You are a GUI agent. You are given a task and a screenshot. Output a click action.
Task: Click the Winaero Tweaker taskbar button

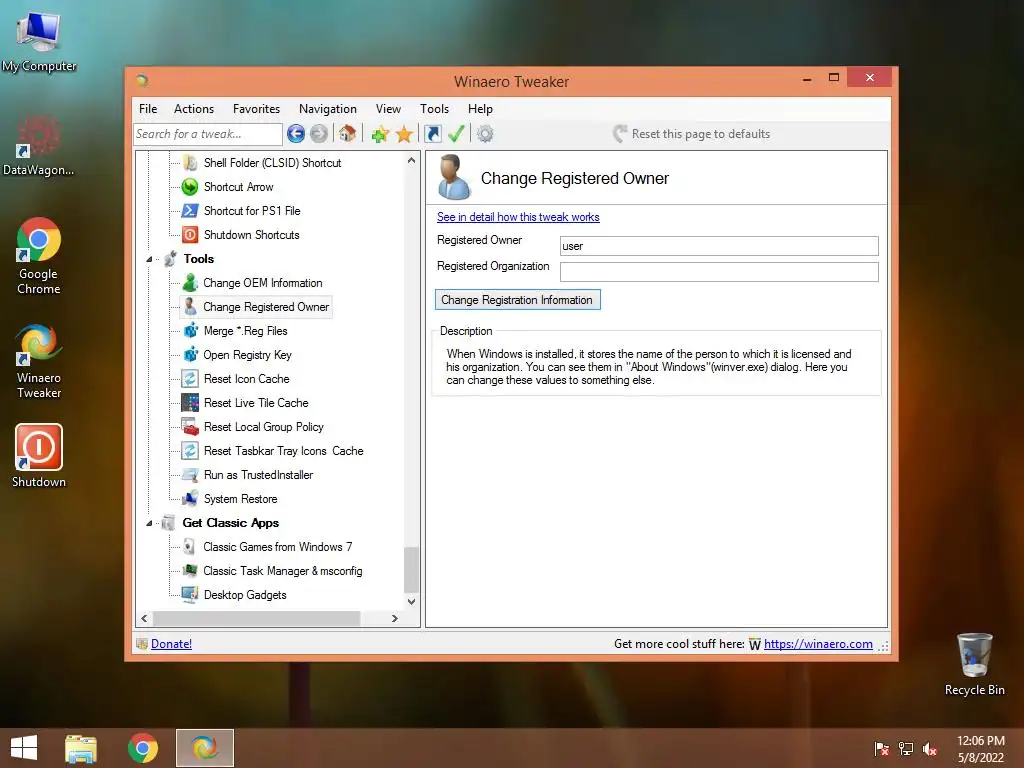tap(204, 748)
